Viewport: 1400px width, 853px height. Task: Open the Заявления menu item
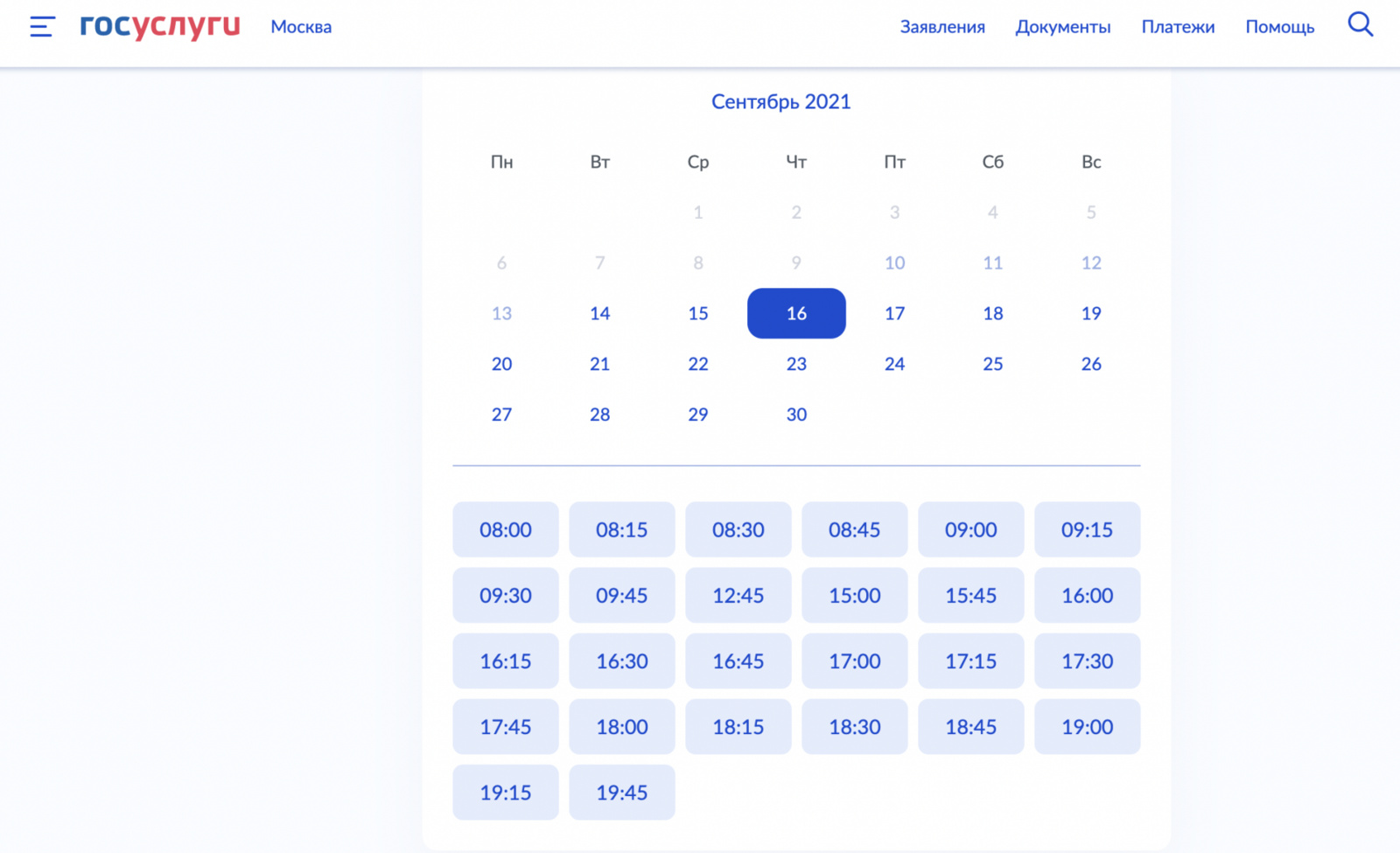click(x=942, y=27)
